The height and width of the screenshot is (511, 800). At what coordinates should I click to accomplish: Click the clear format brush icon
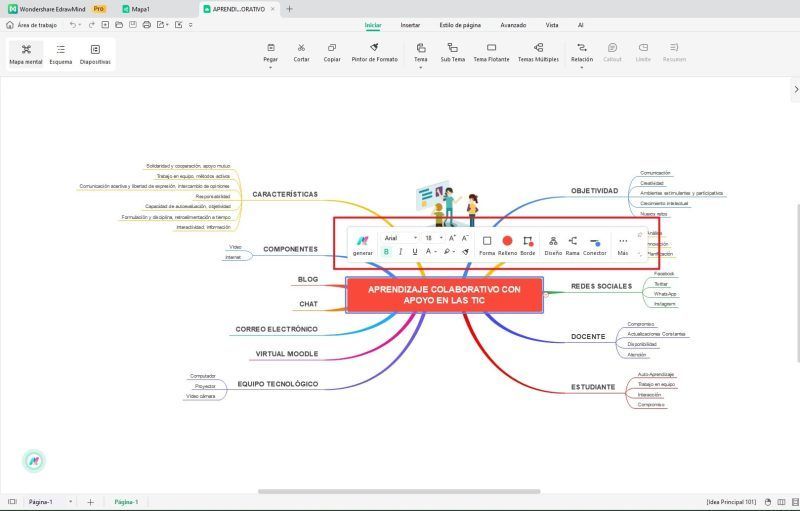click(x=465, y=251)
